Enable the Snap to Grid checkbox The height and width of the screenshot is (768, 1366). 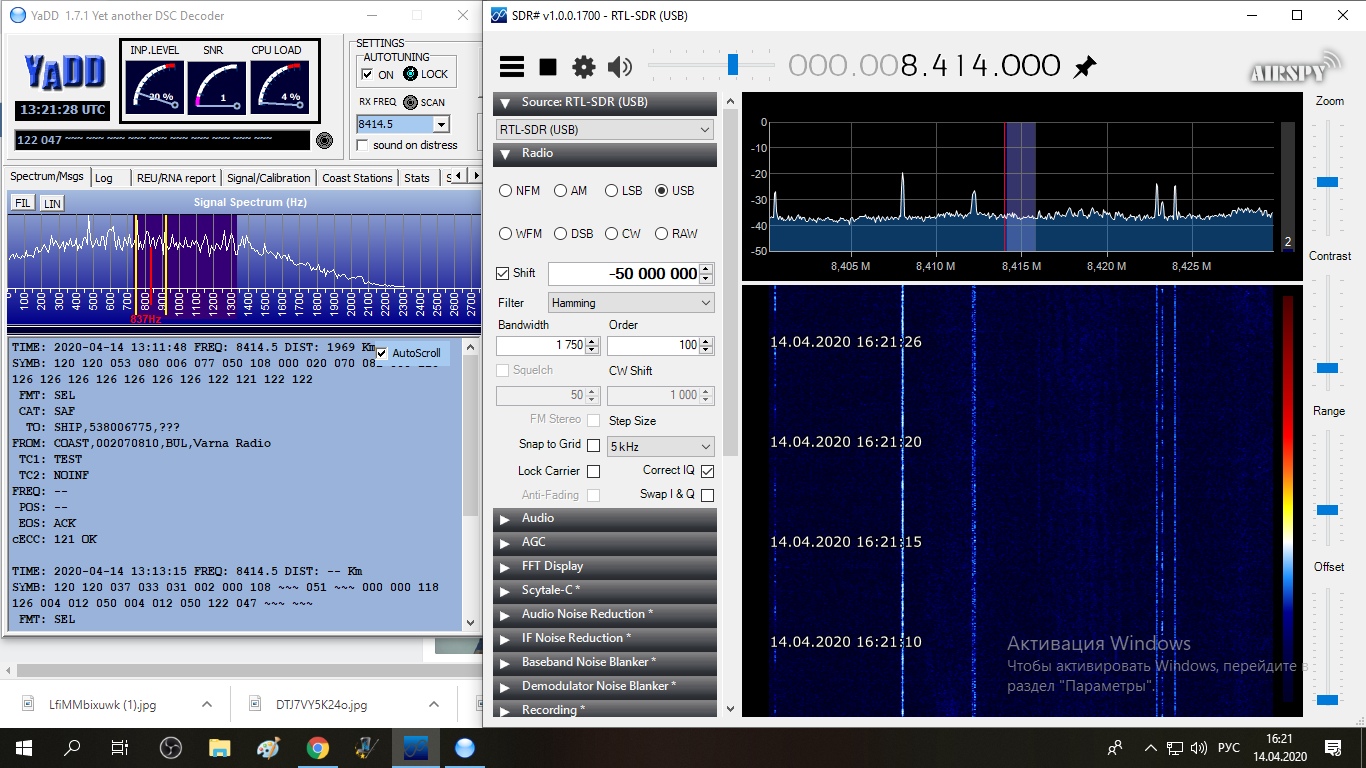(x=594, y=445)
